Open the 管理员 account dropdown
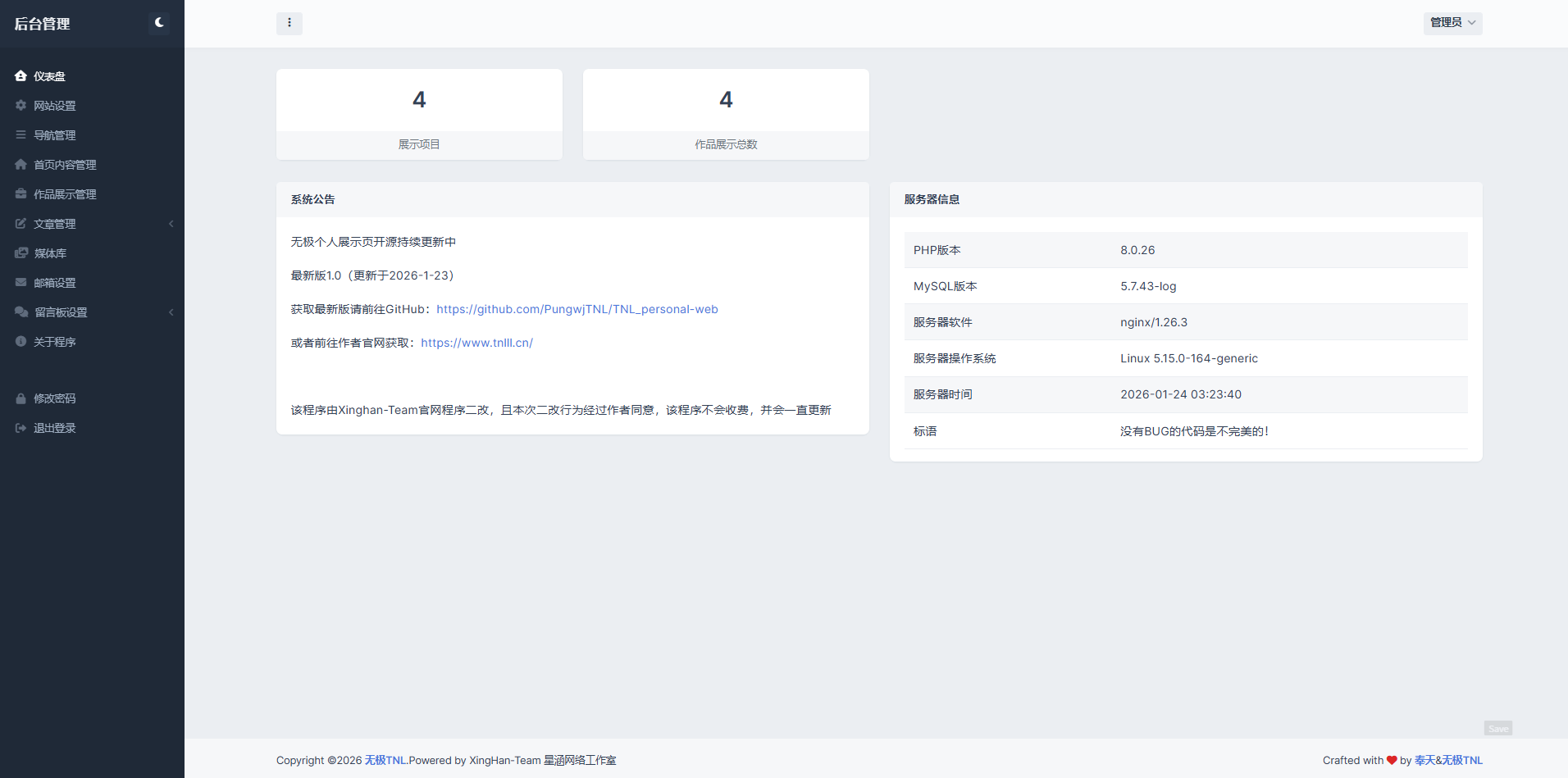This screenshot has height=778, width=1568. click(1452, 22)
